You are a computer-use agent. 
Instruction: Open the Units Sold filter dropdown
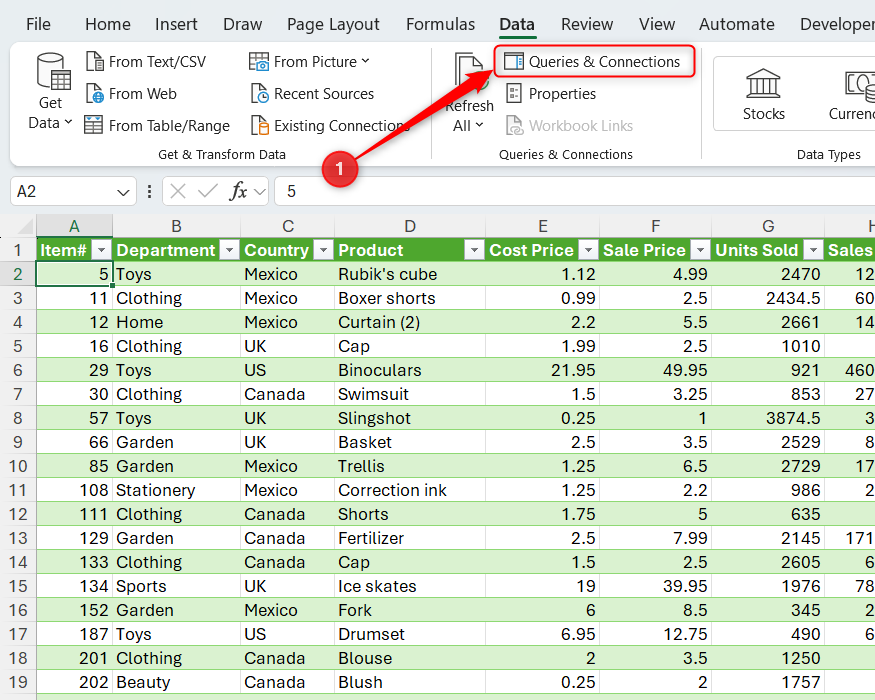pyautogui.click(x=814, y=250)
